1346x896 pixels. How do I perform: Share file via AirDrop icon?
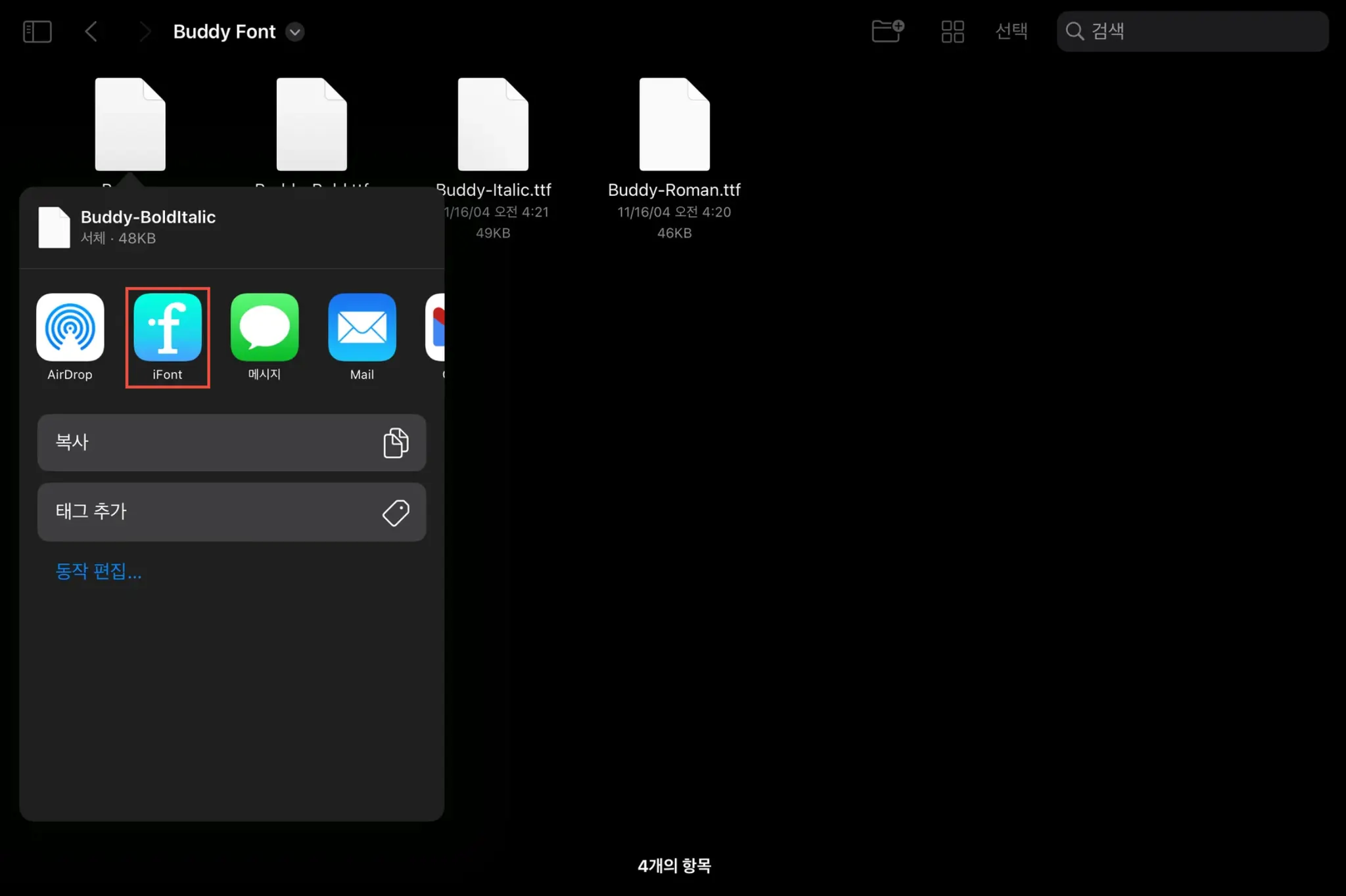(70, 327)
